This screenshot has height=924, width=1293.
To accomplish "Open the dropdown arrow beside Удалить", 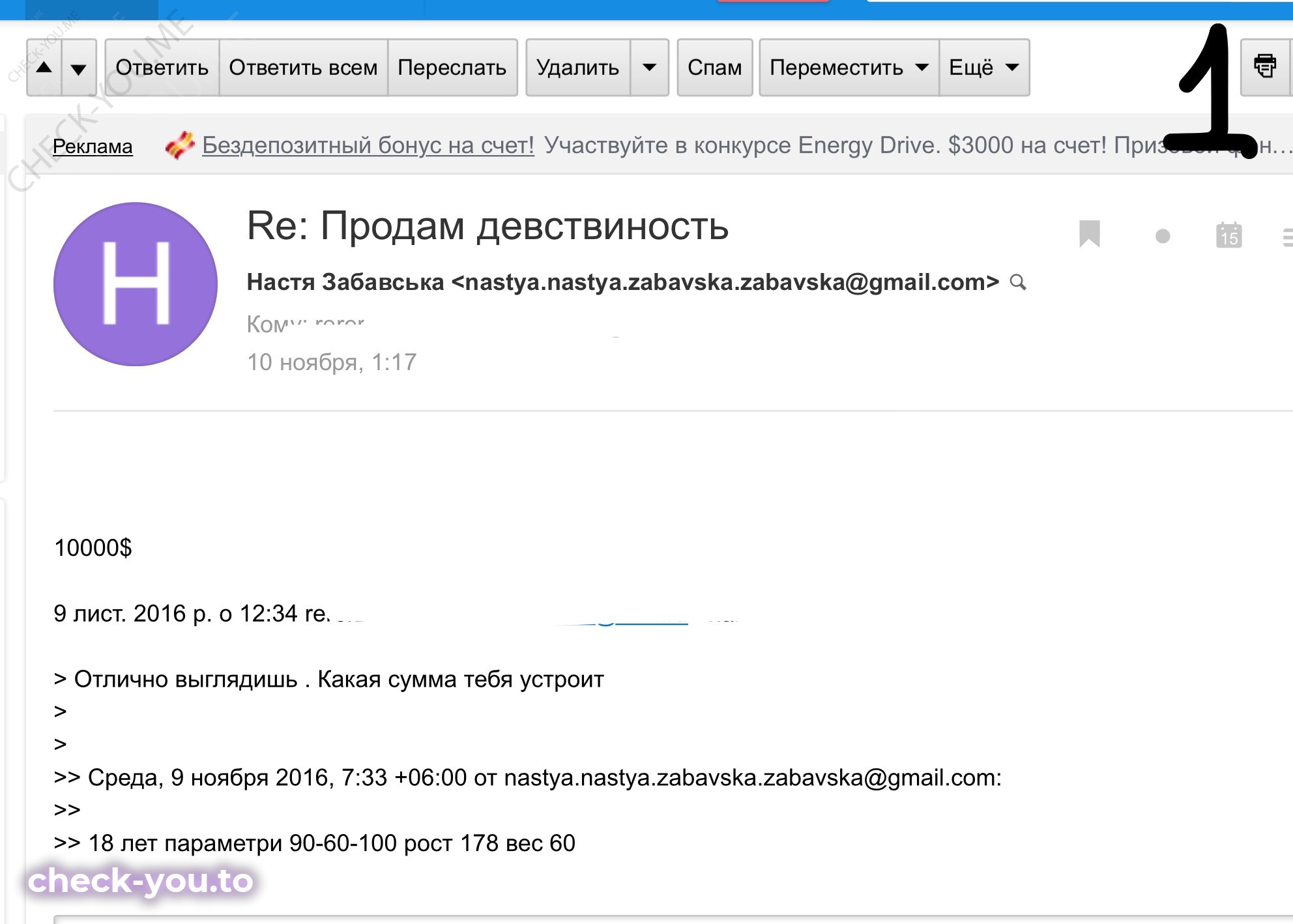I will click(x=649, y=68).
